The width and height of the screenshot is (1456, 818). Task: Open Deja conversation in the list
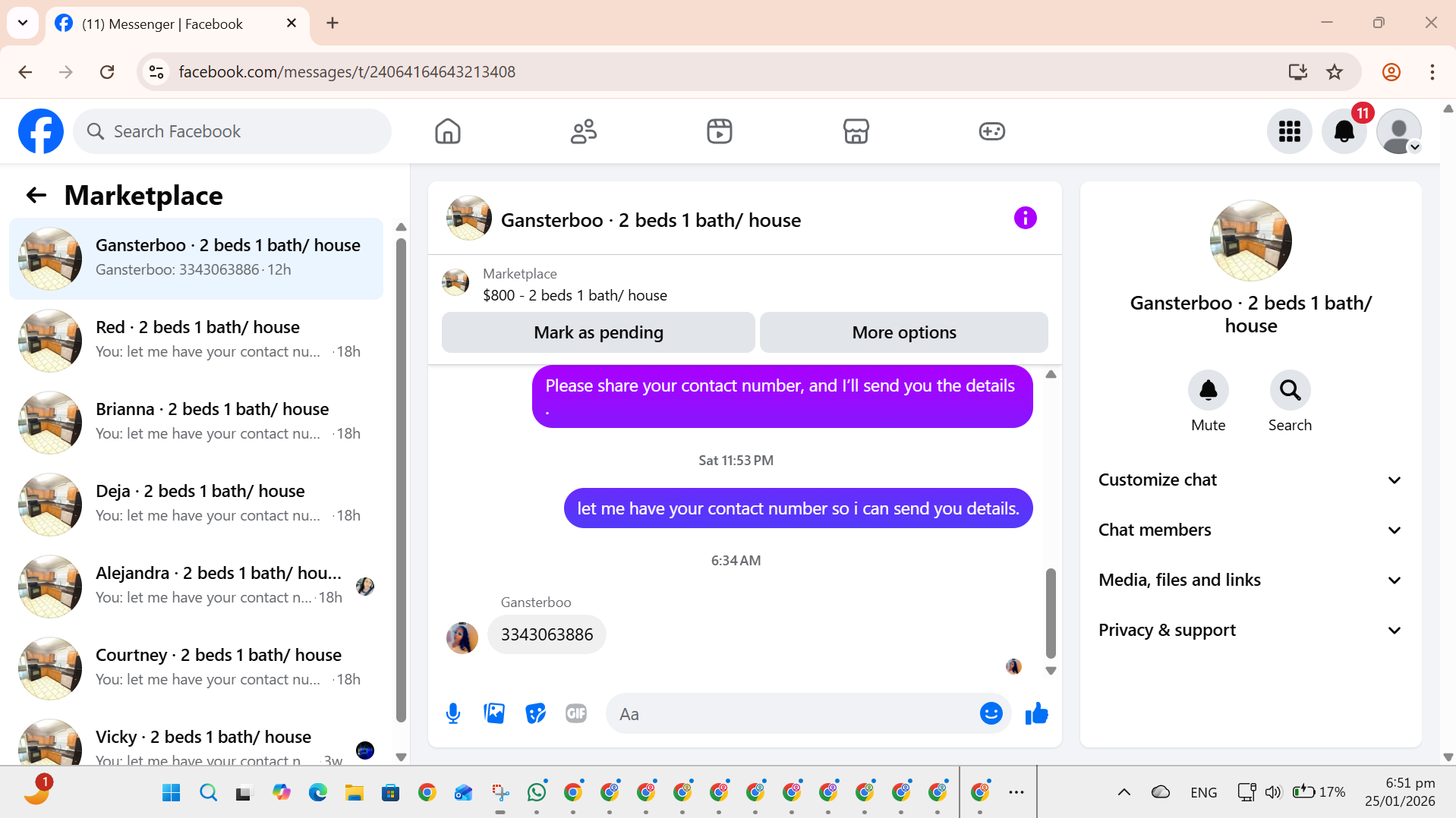coord(196,505)
